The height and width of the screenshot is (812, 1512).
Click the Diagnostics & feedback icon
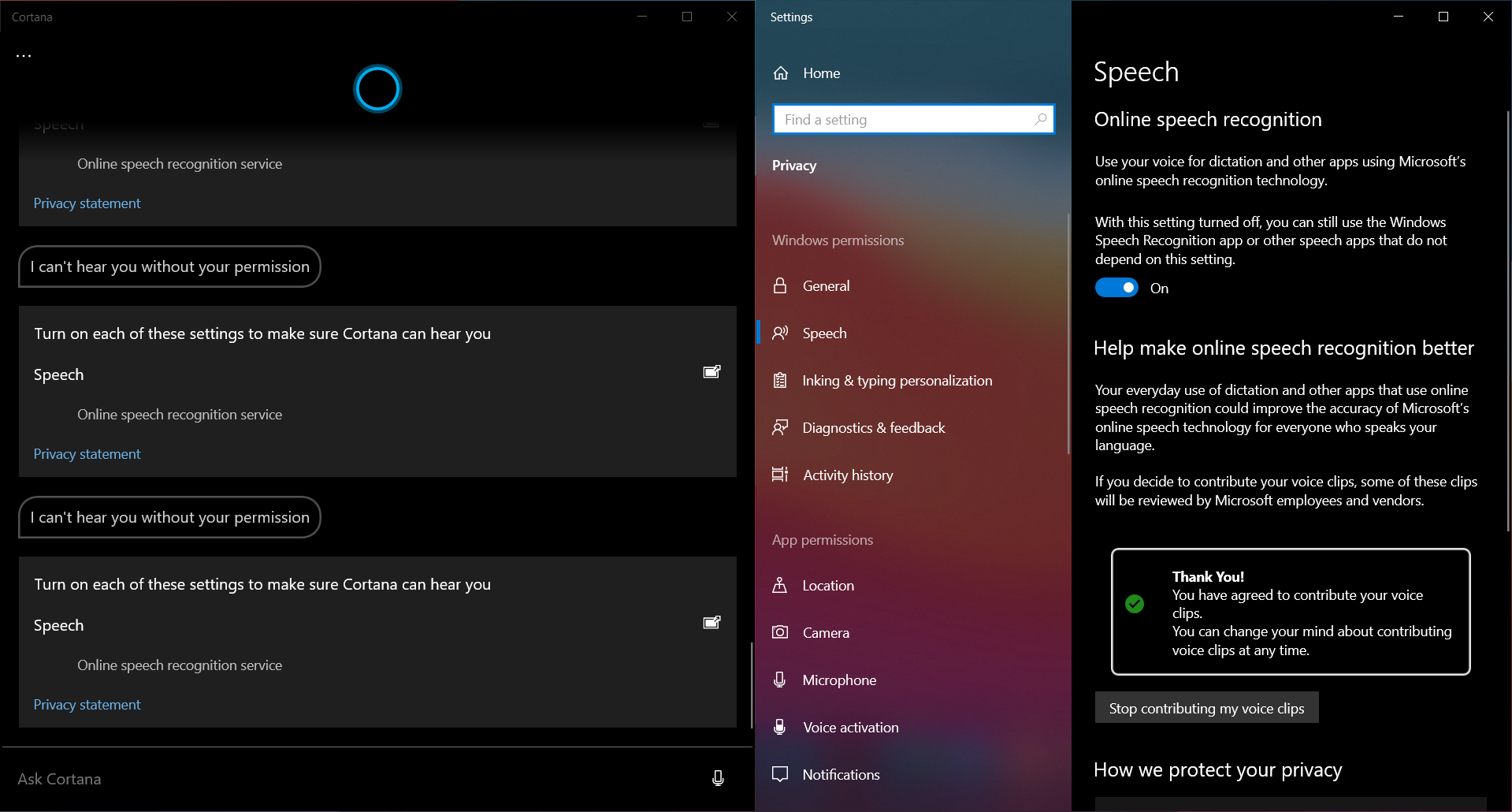pyautogui.click(x=780, y=427)
